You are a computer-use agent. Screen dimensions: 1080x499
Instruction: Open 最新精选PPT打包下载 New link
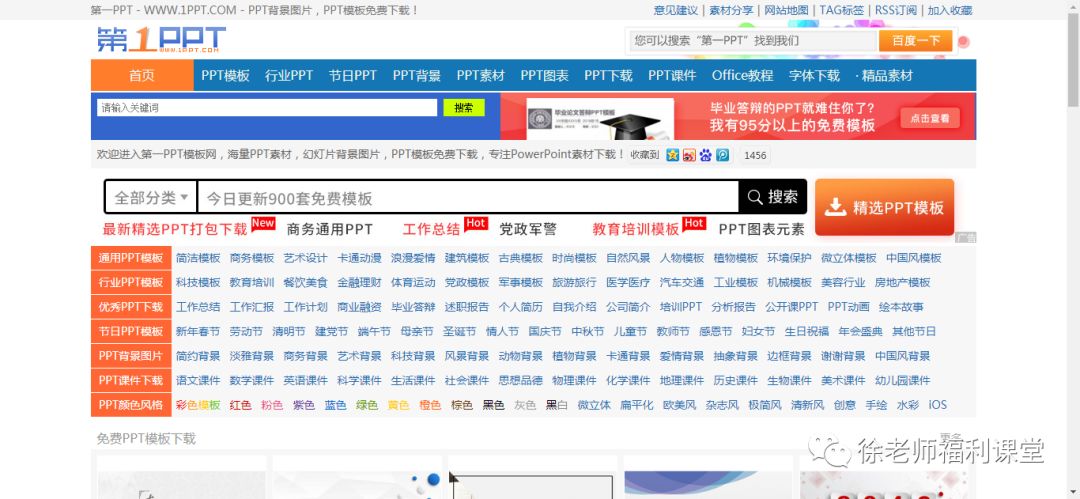click(175, 229)
